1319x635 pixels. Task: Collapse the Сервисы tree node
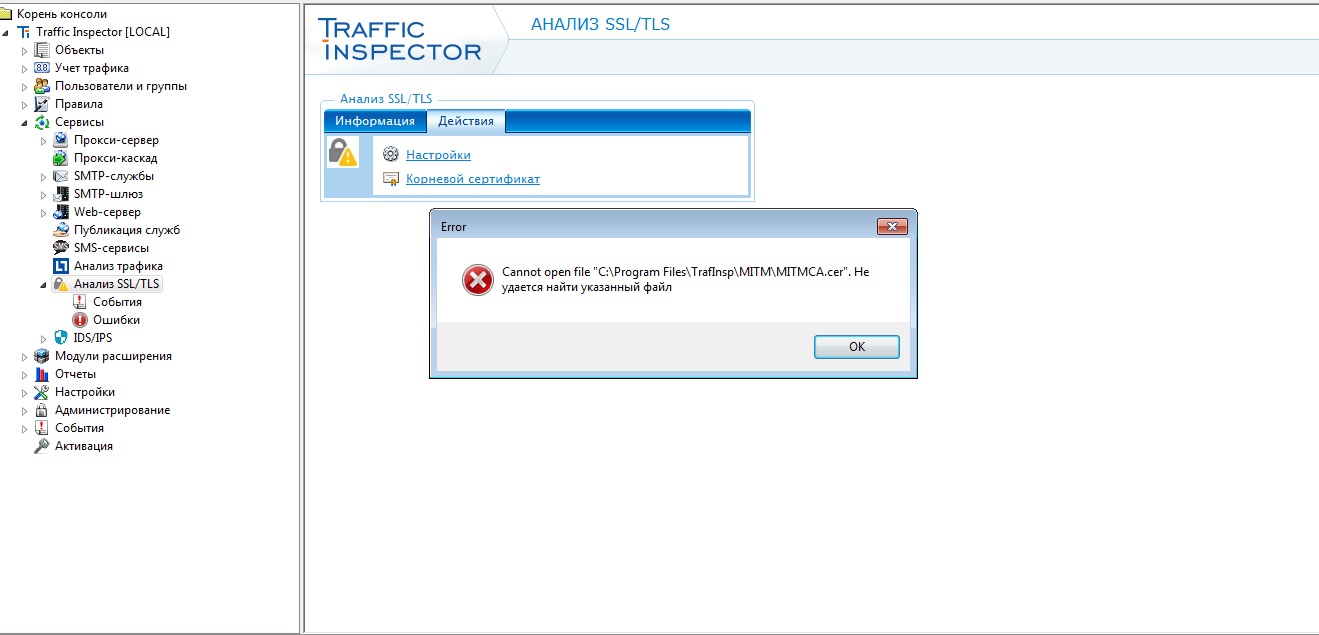pyautogui.click(x=24, y=122)
